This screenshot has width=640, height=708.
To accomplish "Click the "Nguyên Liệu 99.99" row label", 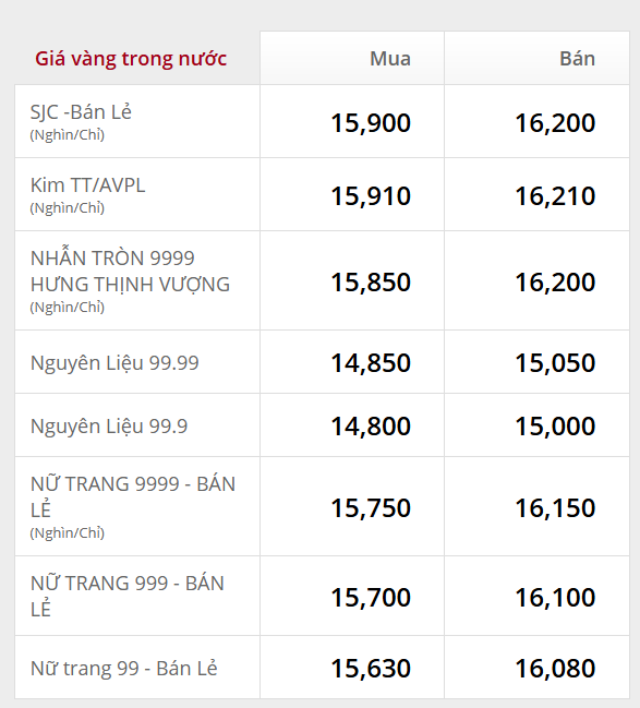I will pos(114,363).
